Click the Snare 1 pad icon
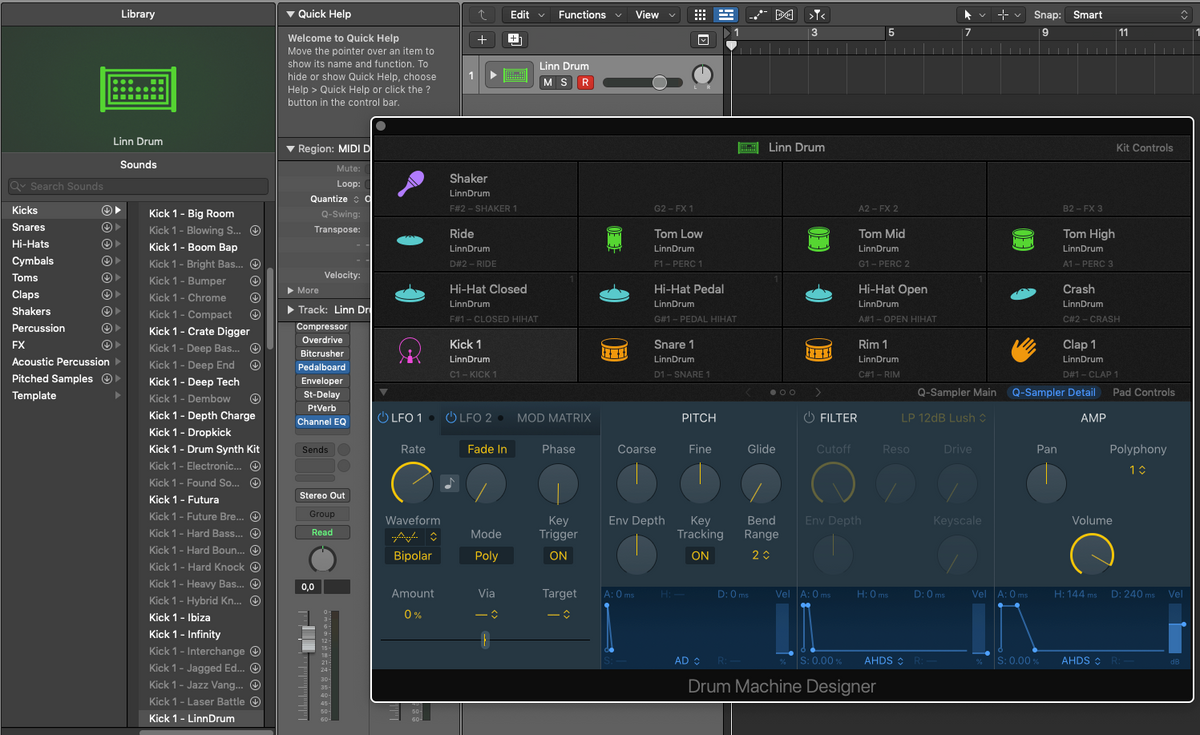Image resolution: width=1200 pixels, height=735 pixels. click(x=614, y=351)
